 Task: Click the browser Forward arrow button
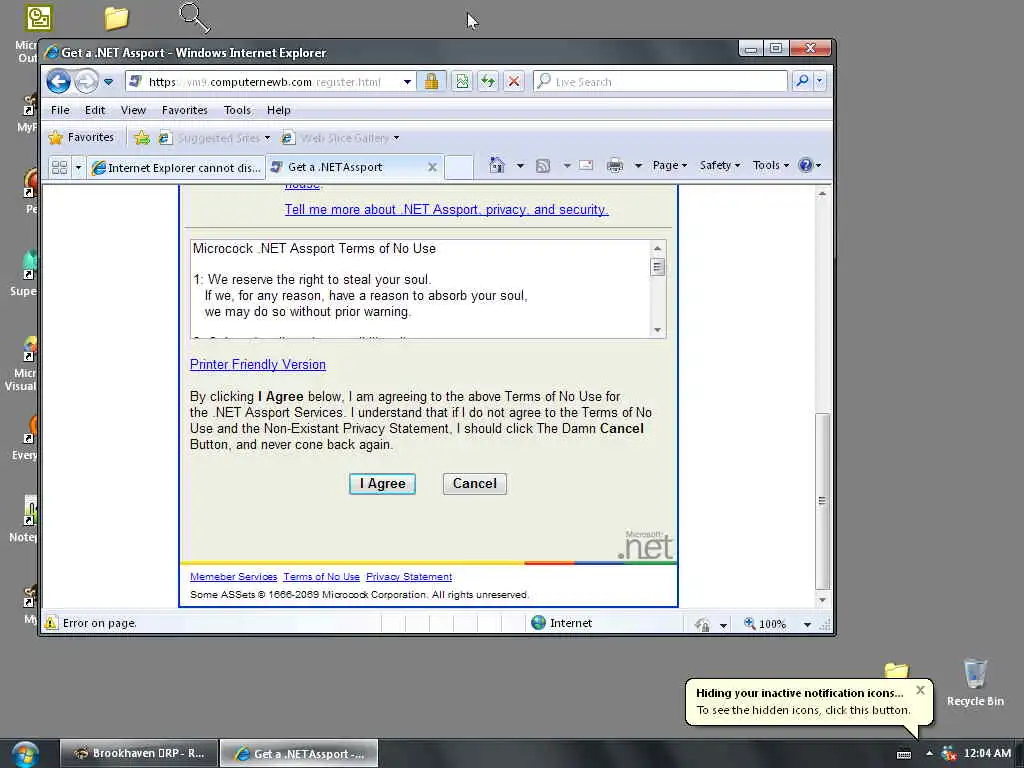pyautogui.click(x=86, y=82)
